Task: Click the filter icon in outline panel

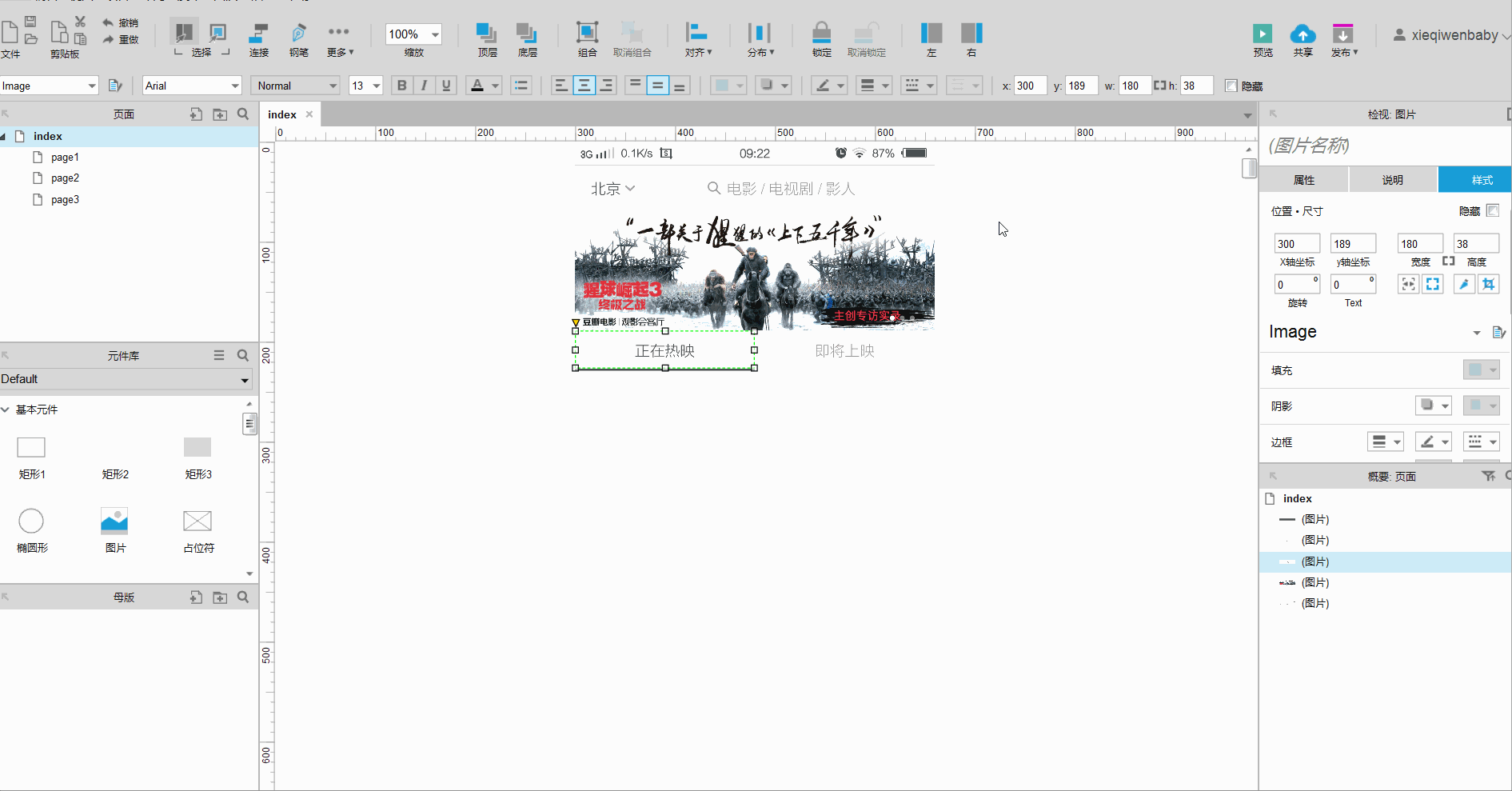Action: (x=1488, y=476)
